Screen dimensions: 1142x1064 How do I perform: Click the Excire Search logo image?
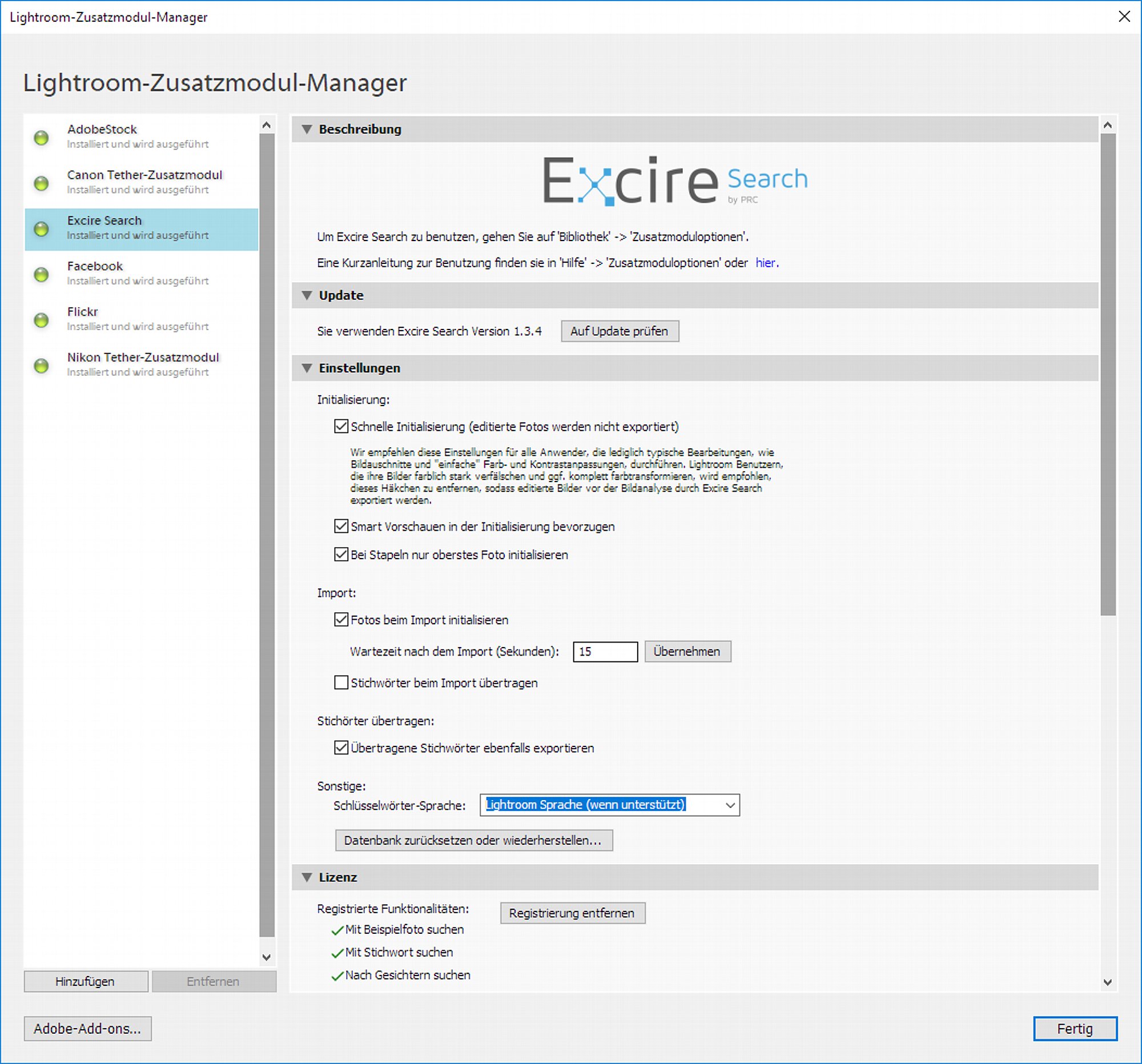click(x=675, y=181)
